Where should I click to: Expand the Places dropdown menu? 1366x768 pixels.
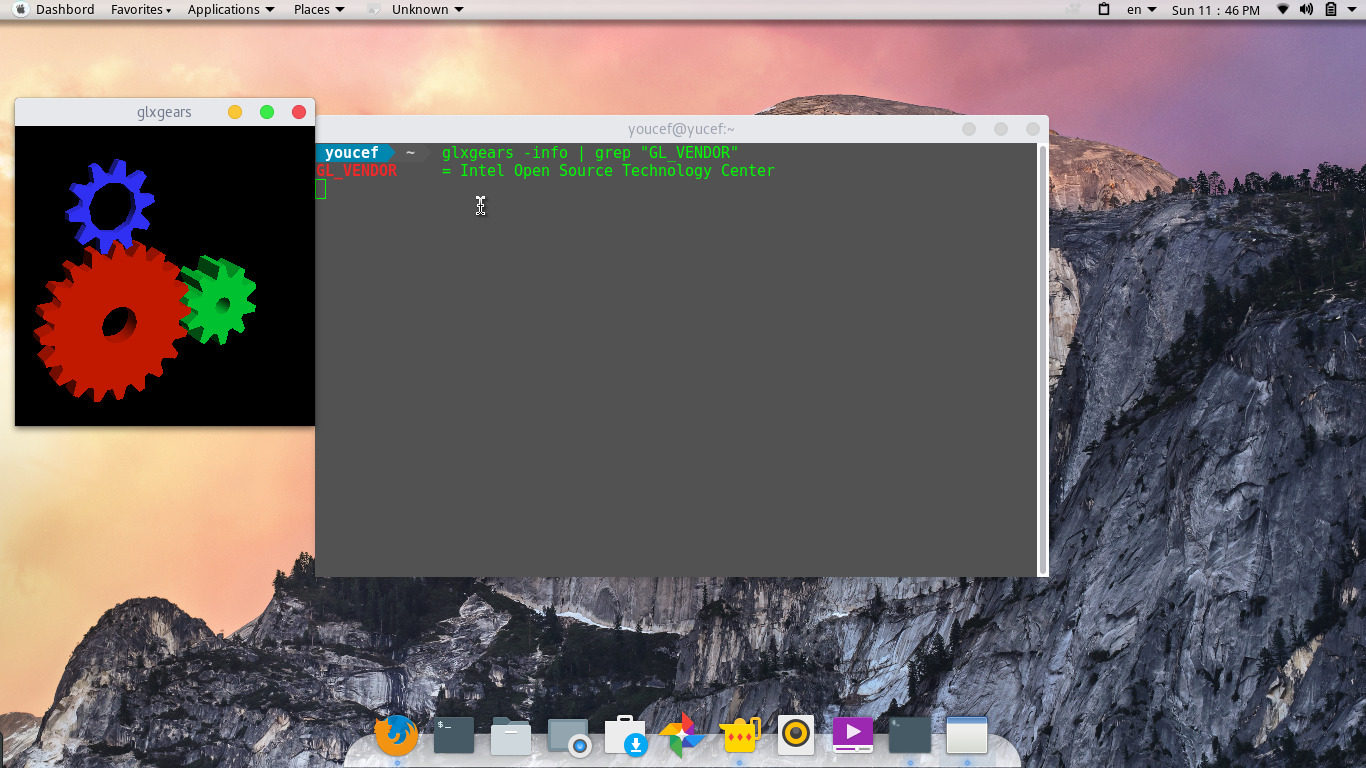[x=319, y=9]
